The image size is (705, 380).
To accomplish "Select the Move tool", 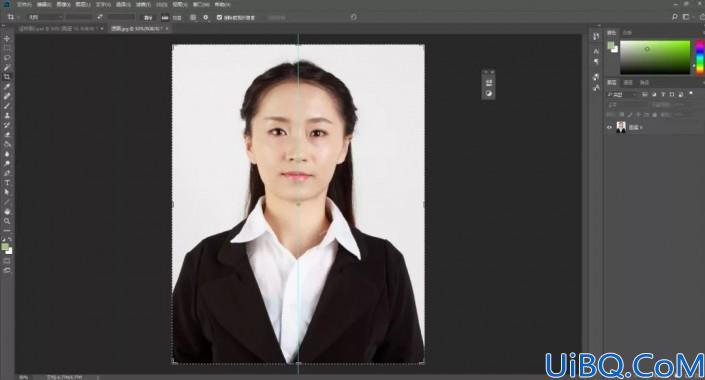I will coord(7,39).
